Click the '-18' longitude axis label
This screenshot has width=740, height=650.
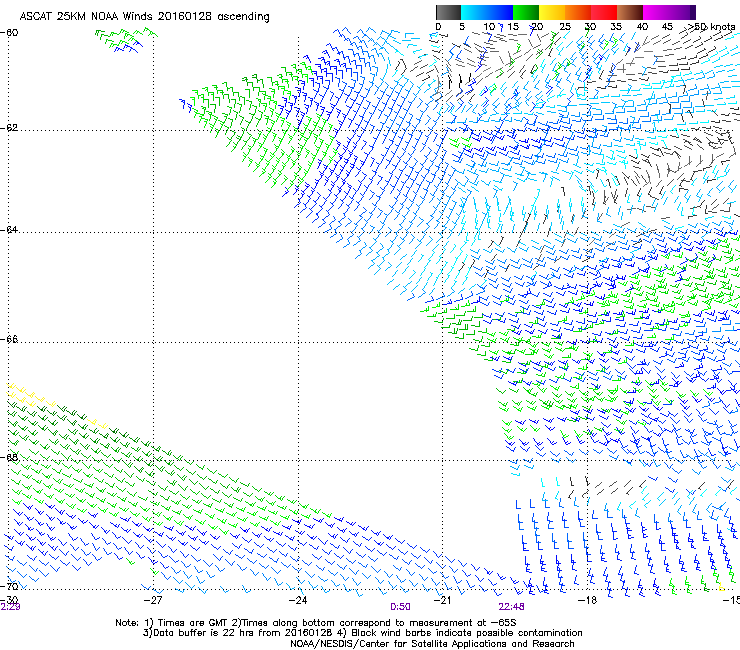coord(588,600)
